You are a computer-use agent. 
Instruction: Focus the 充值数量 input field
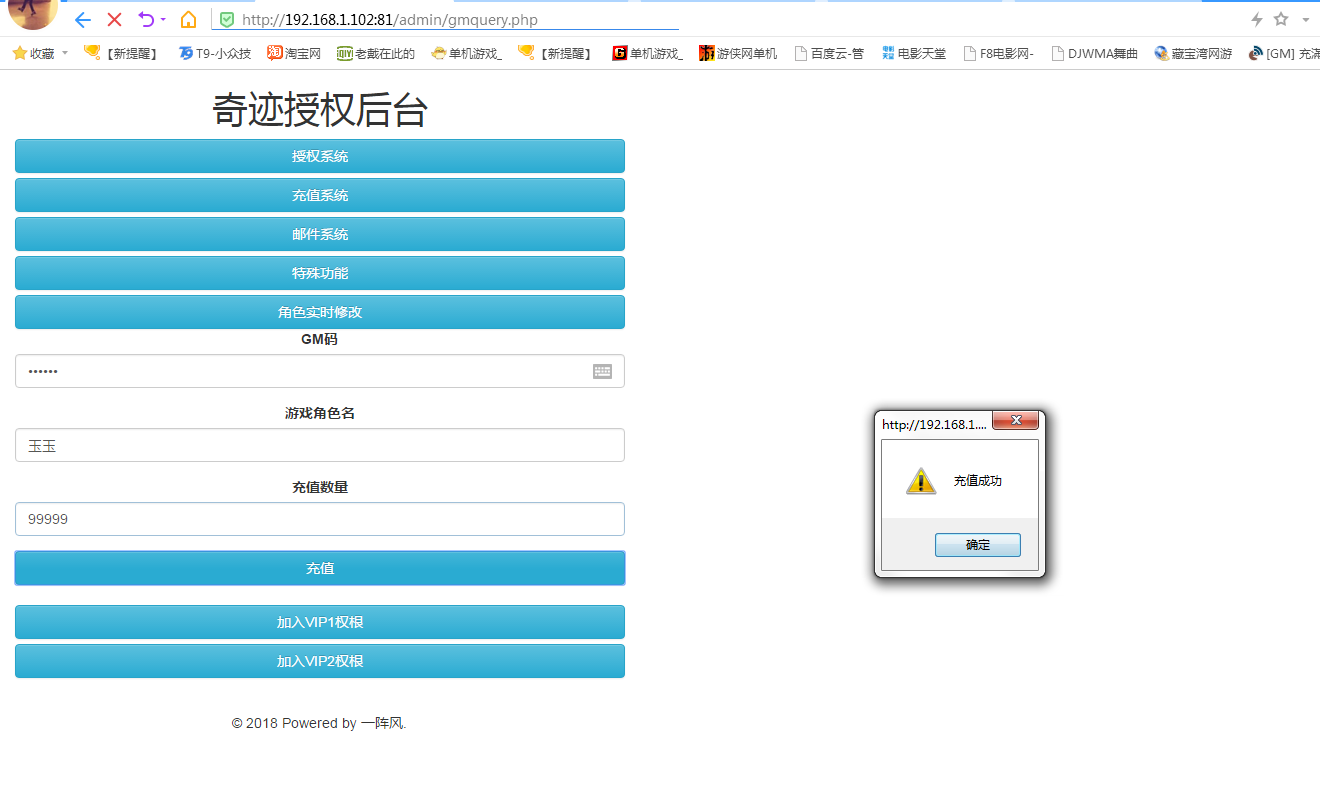pos(320,519)
